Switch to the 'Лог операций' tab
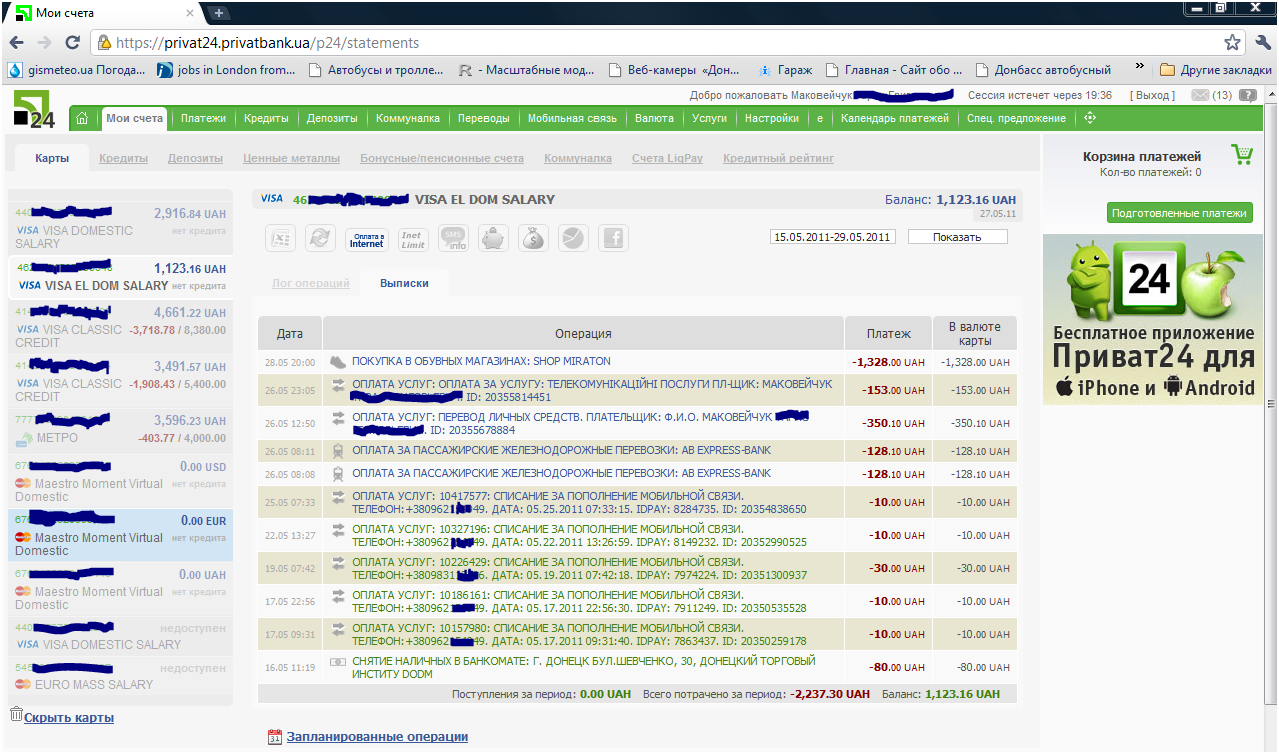Viewport: 1279px width, 754px height. tap(311, 283)
